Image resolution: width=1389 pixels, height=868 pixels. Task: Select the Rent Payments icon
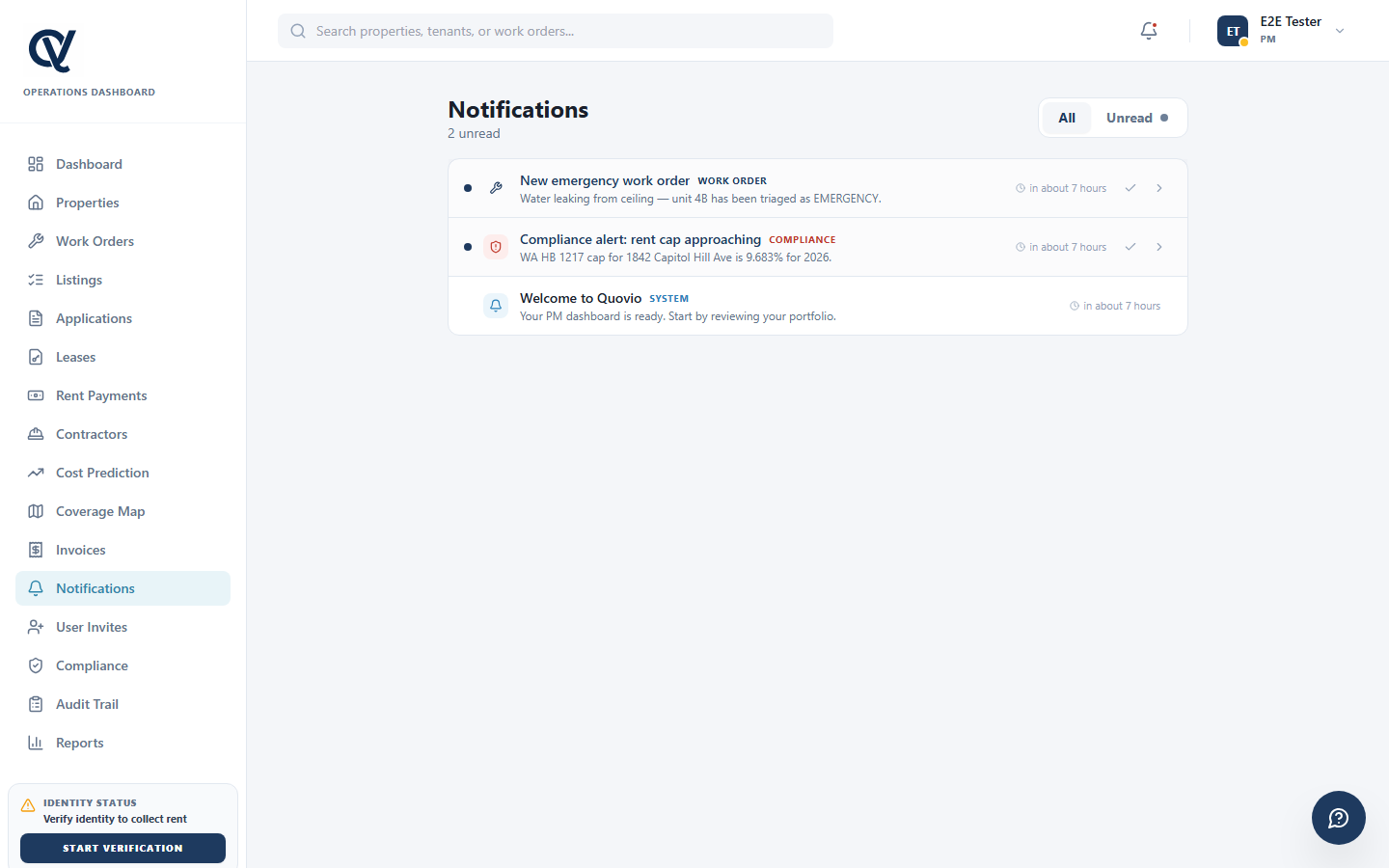coord(35,395)
